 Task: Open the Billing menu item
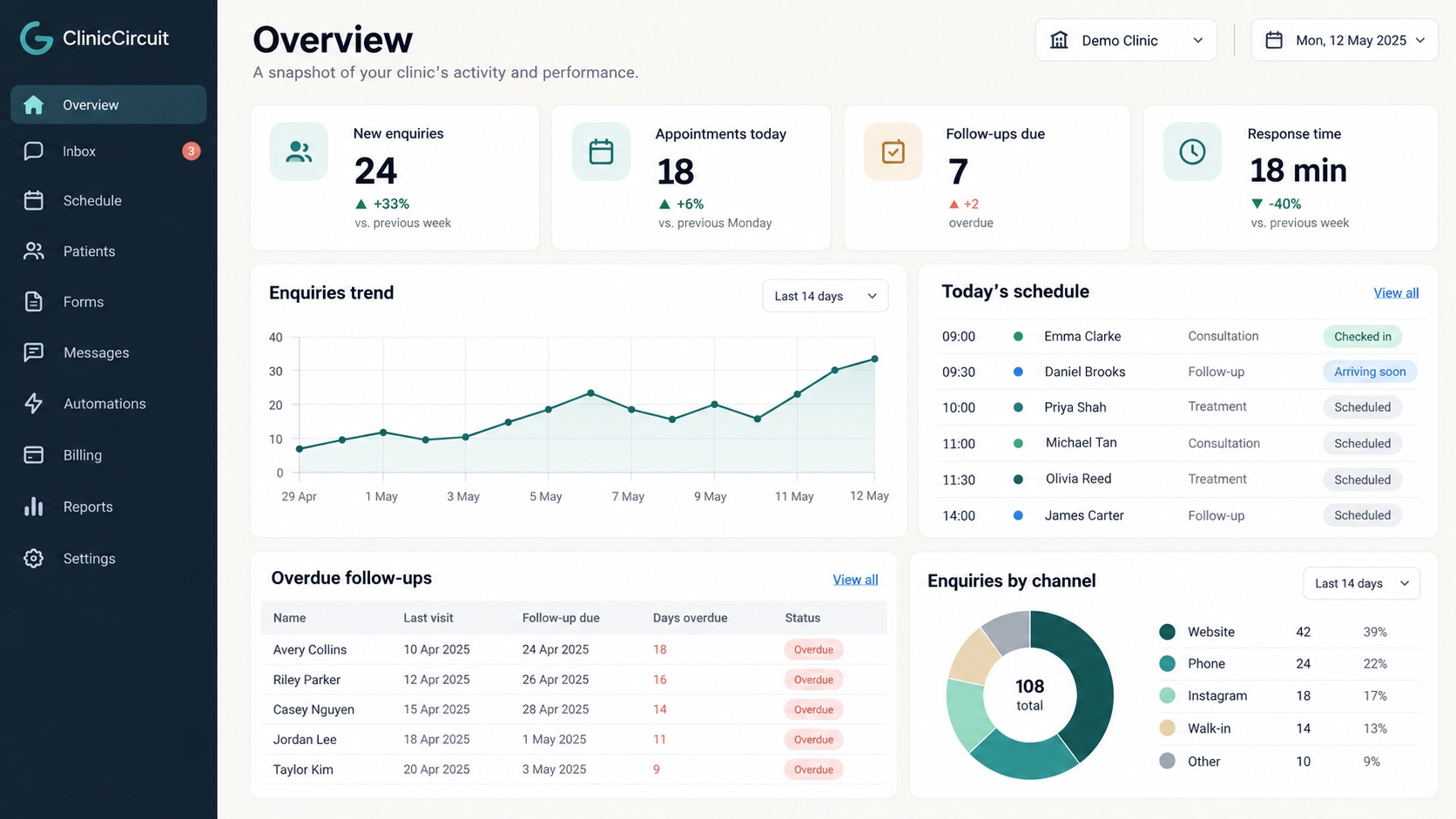tap(109, 455)
